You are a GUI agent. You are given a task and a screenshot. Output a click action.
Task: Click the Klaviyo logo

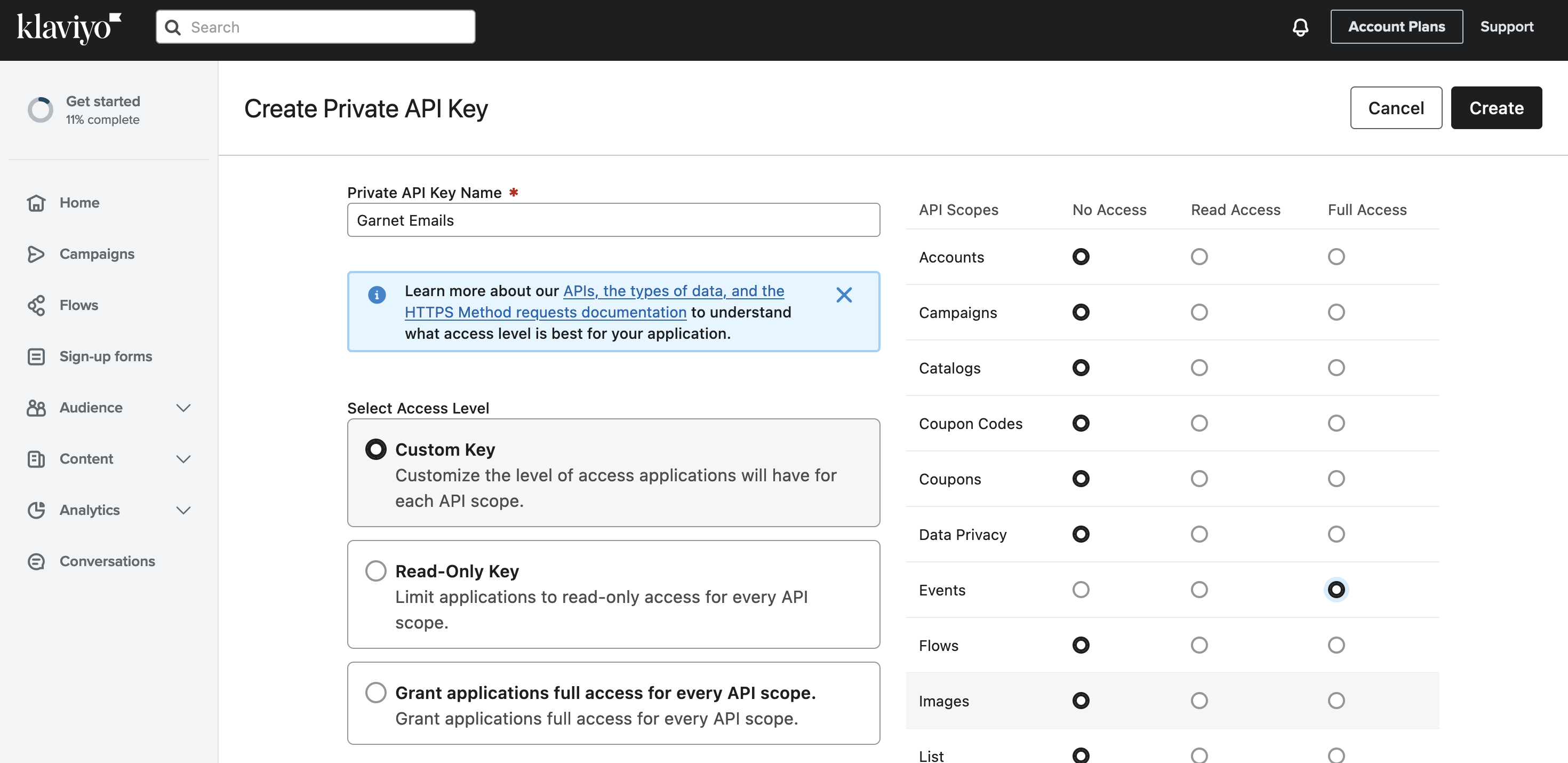[x=69, y=27]
